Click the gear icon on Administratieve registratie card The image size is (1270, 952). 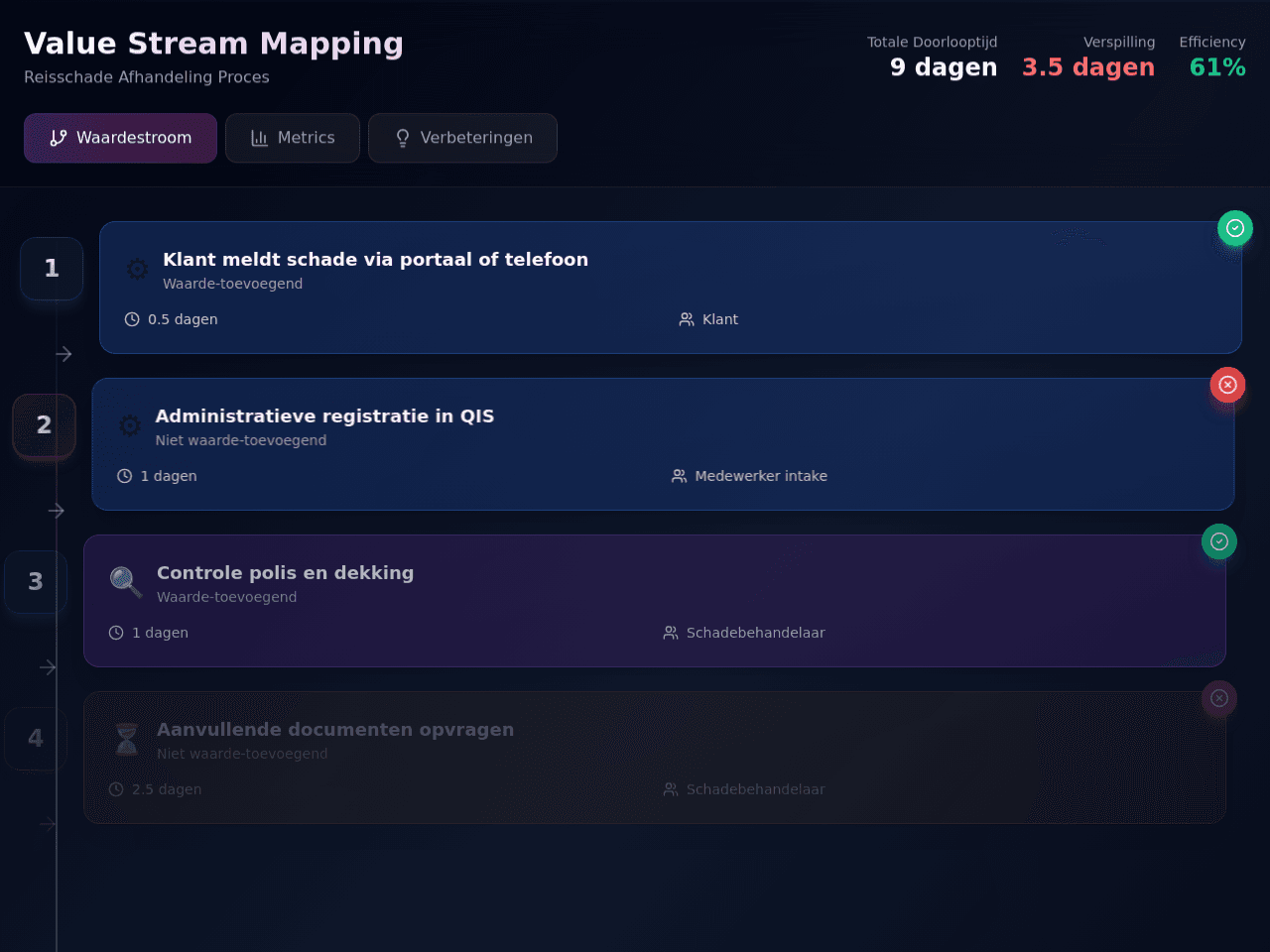click(129, 425)
